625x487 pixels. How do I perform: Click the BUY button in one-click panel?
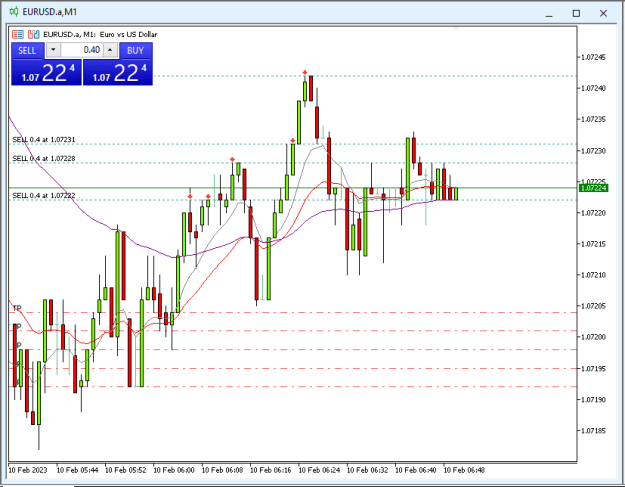tap(136, 51)
